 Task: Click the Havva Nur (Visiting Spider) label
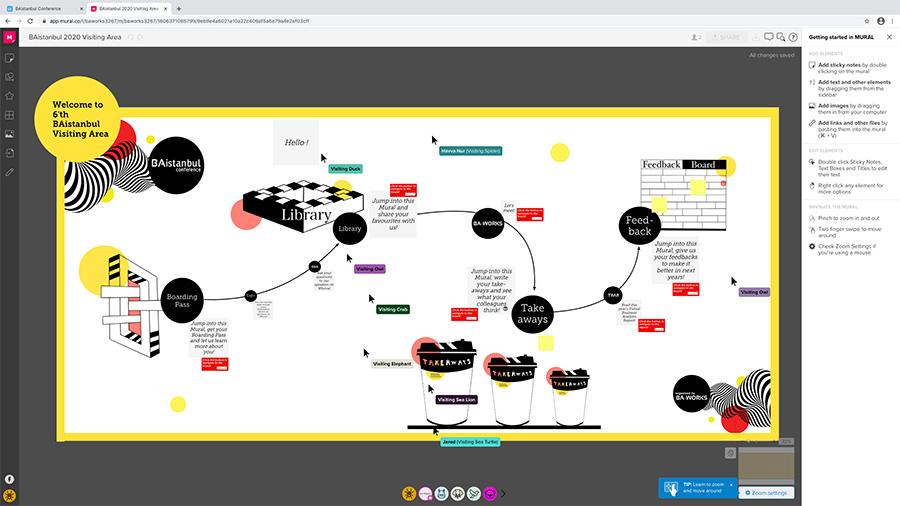click(x=471, y=151)
